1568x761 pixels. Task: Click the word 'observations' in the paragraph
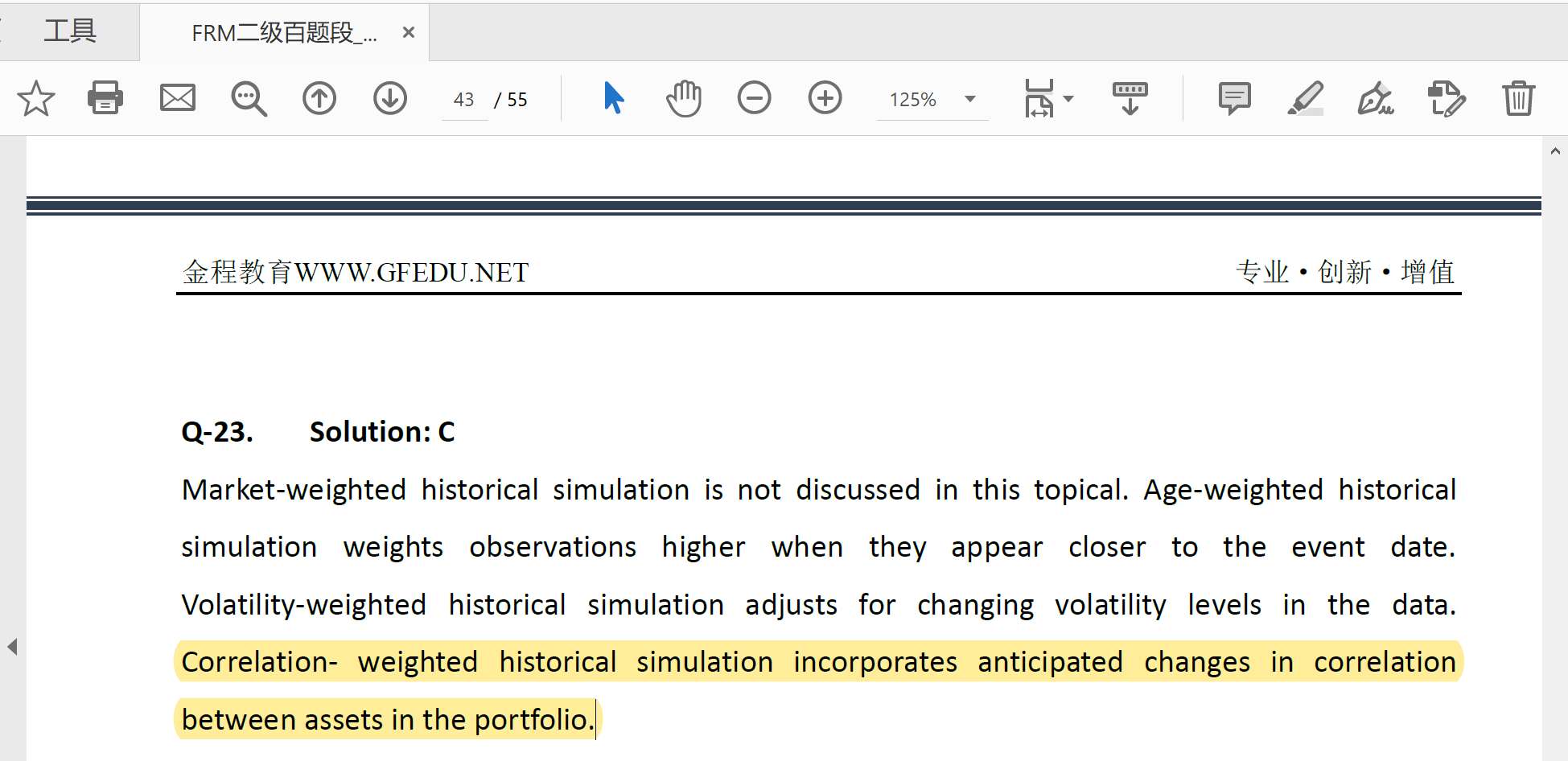(x=553, y=547)
